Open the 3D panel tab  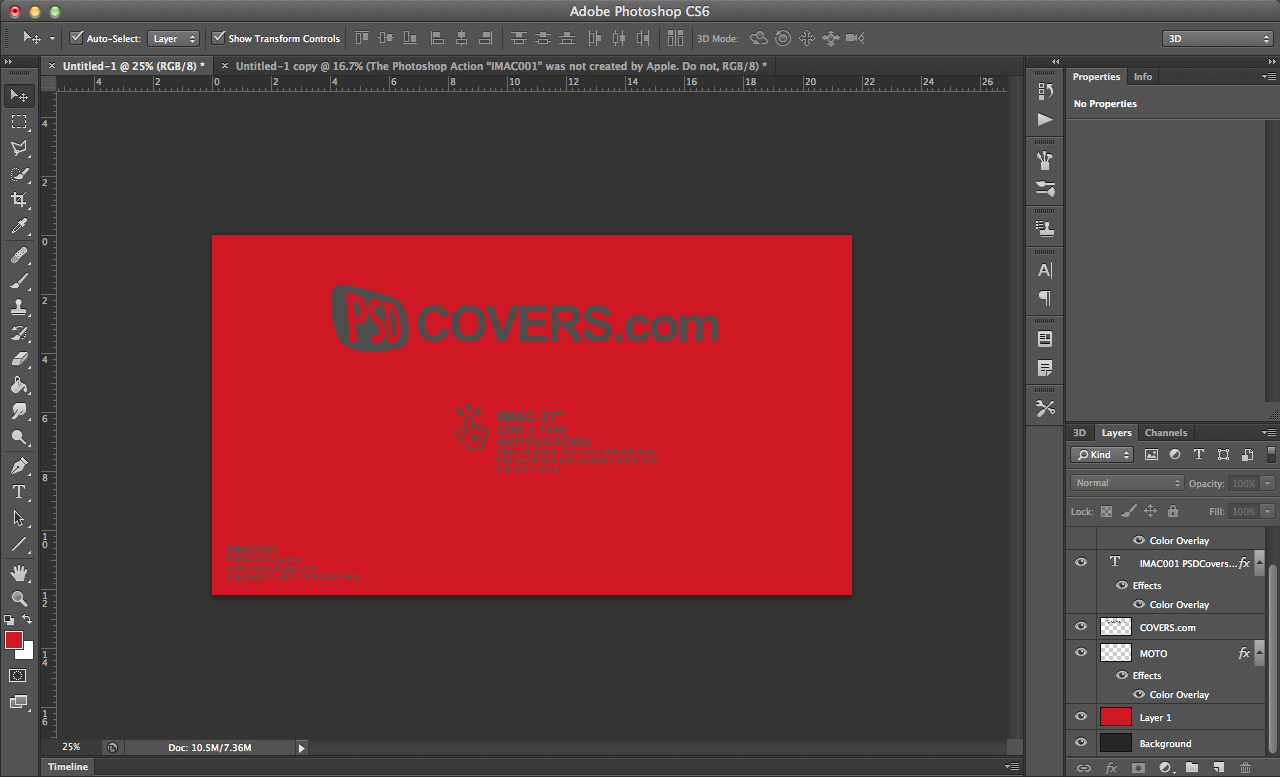click(x=1080, y=433)
